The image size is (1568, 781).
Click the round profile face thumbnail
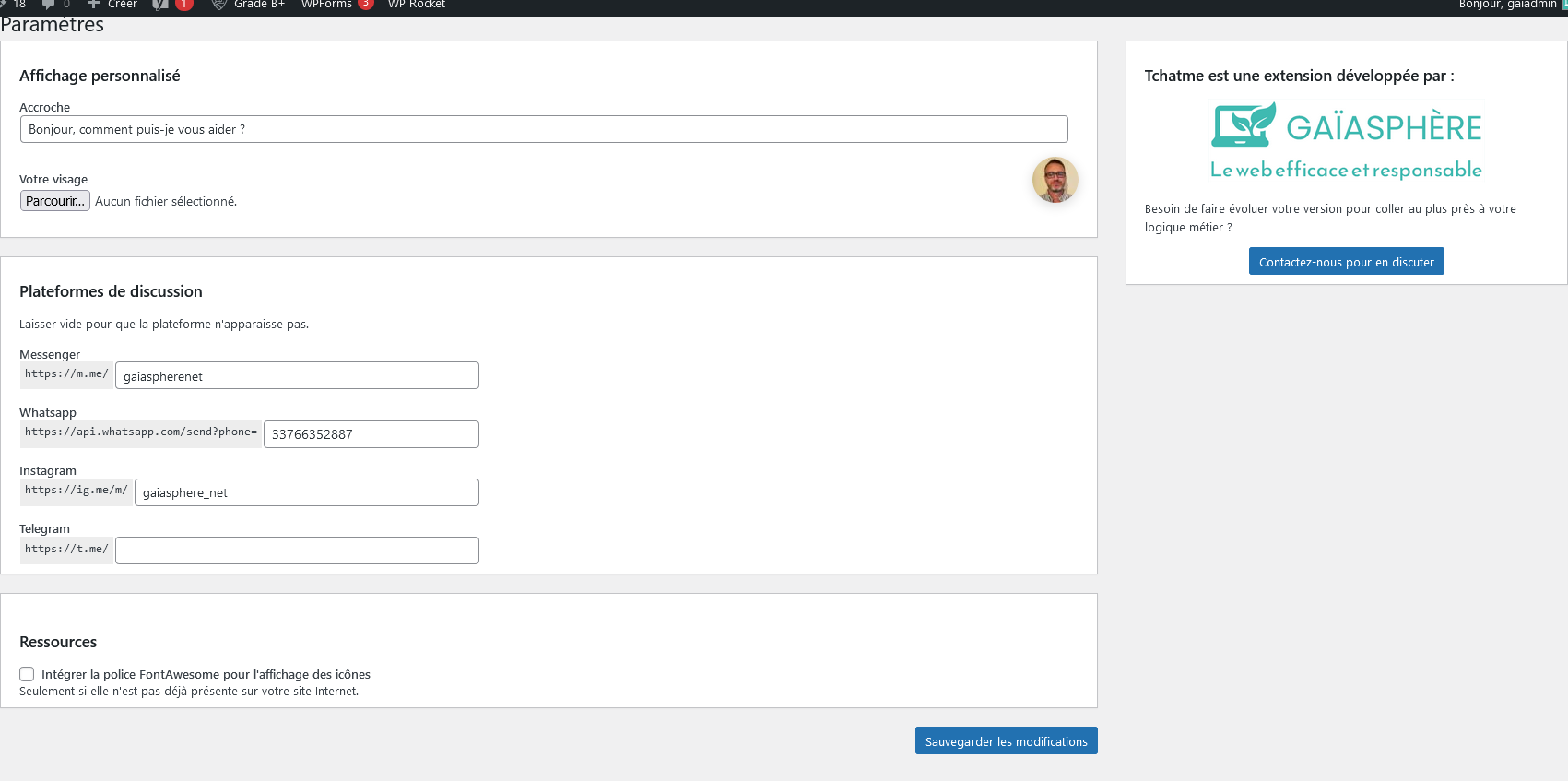tap(1055, 180)
